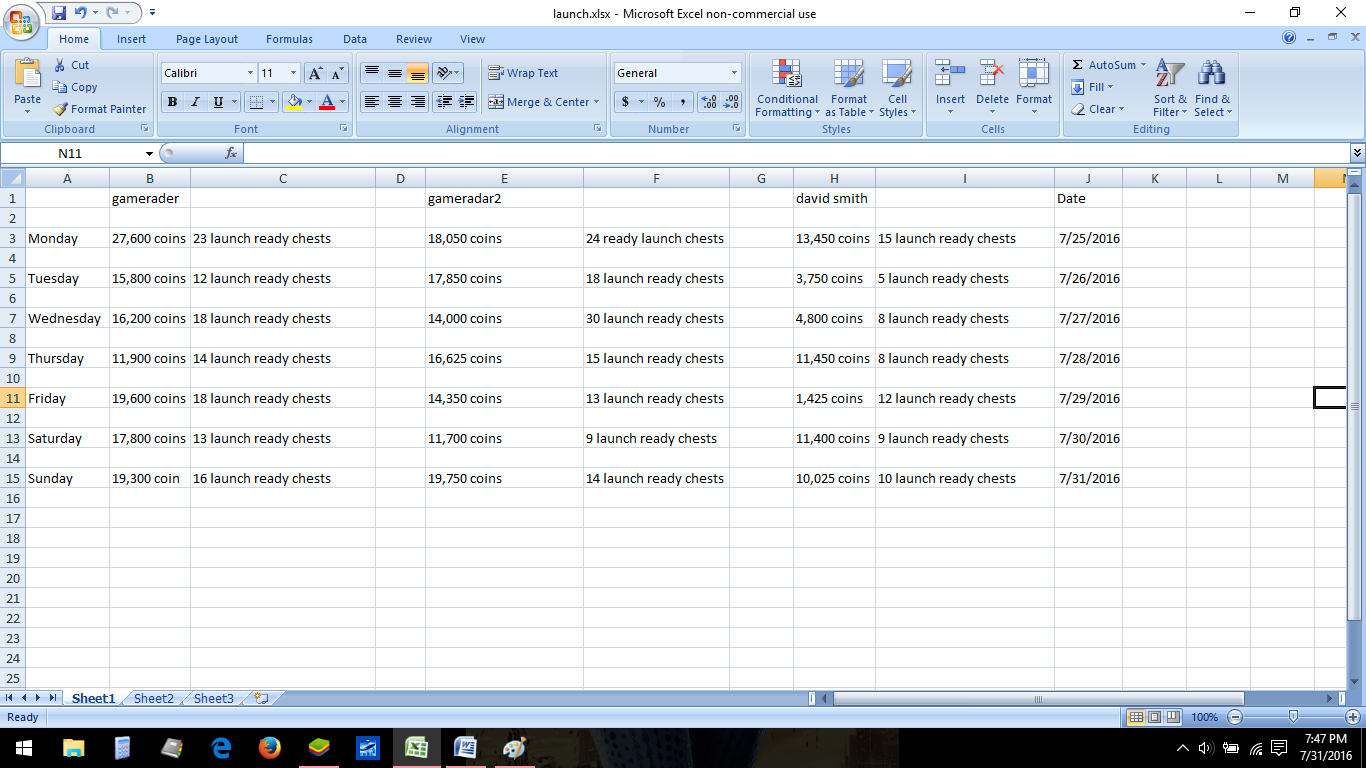Open Cell Styles gallery
1366x768 pixels.
(x=897, y=87)
